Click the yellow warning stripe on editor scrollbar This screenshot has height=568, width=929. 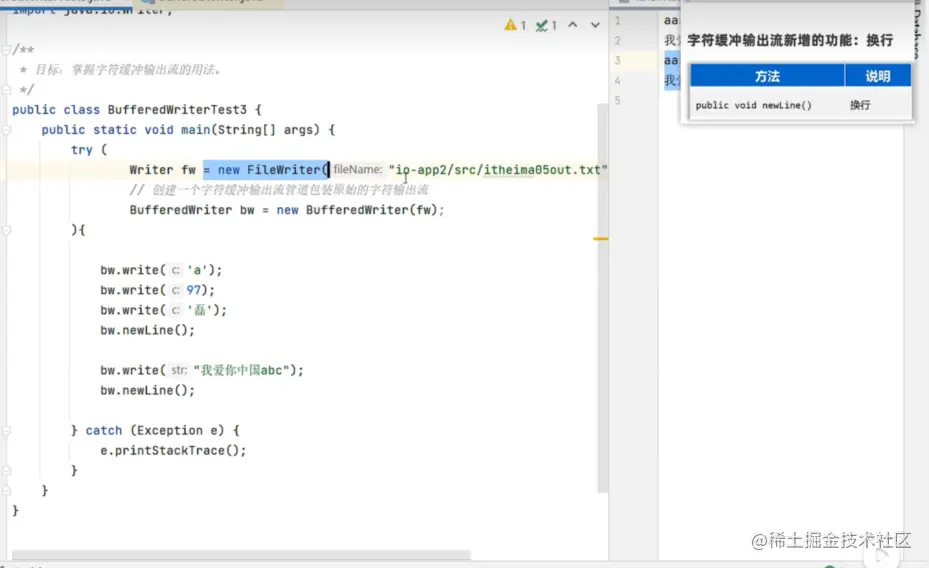[601, 239]
